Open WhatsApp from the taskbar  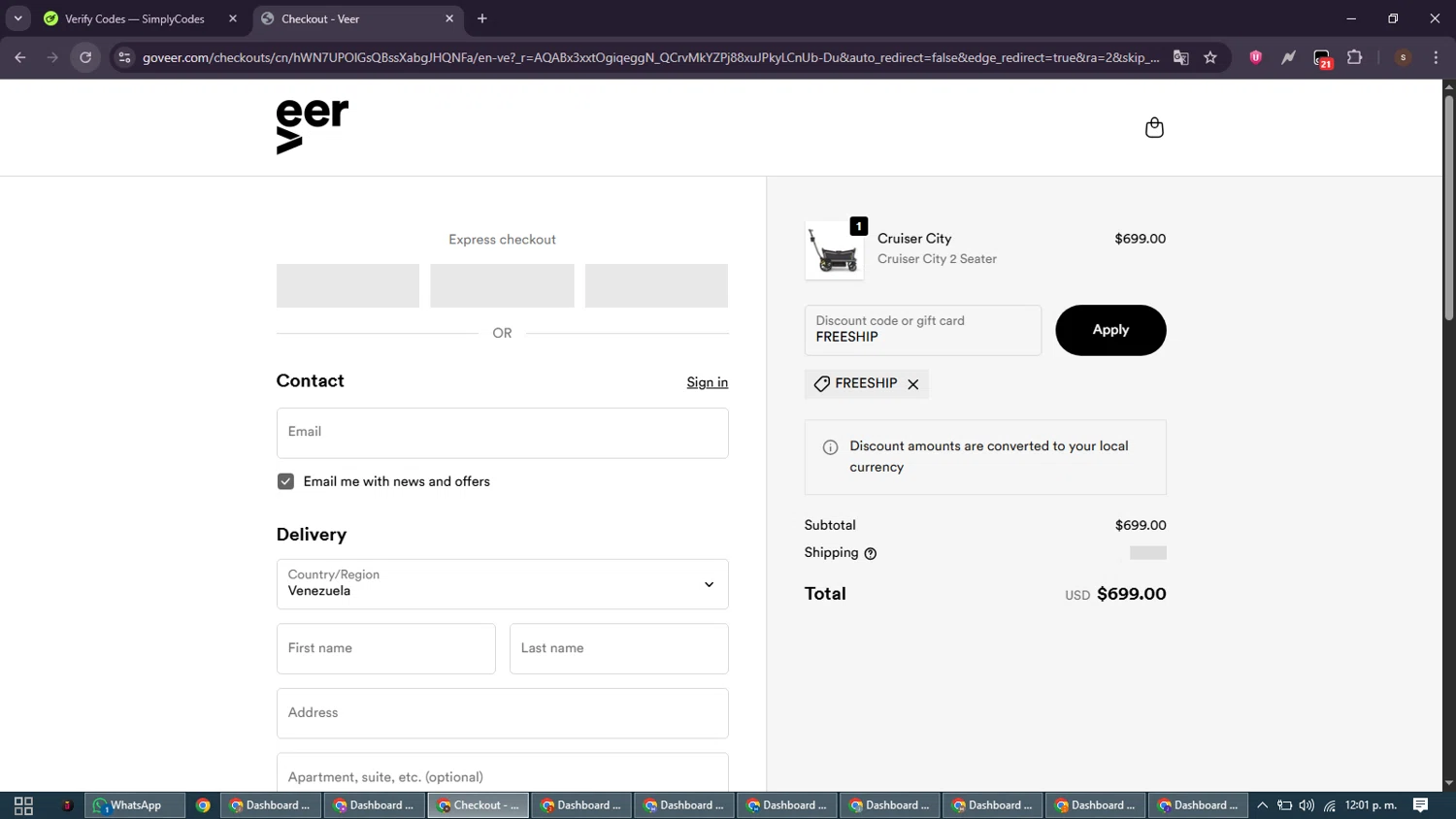(135, 805)
